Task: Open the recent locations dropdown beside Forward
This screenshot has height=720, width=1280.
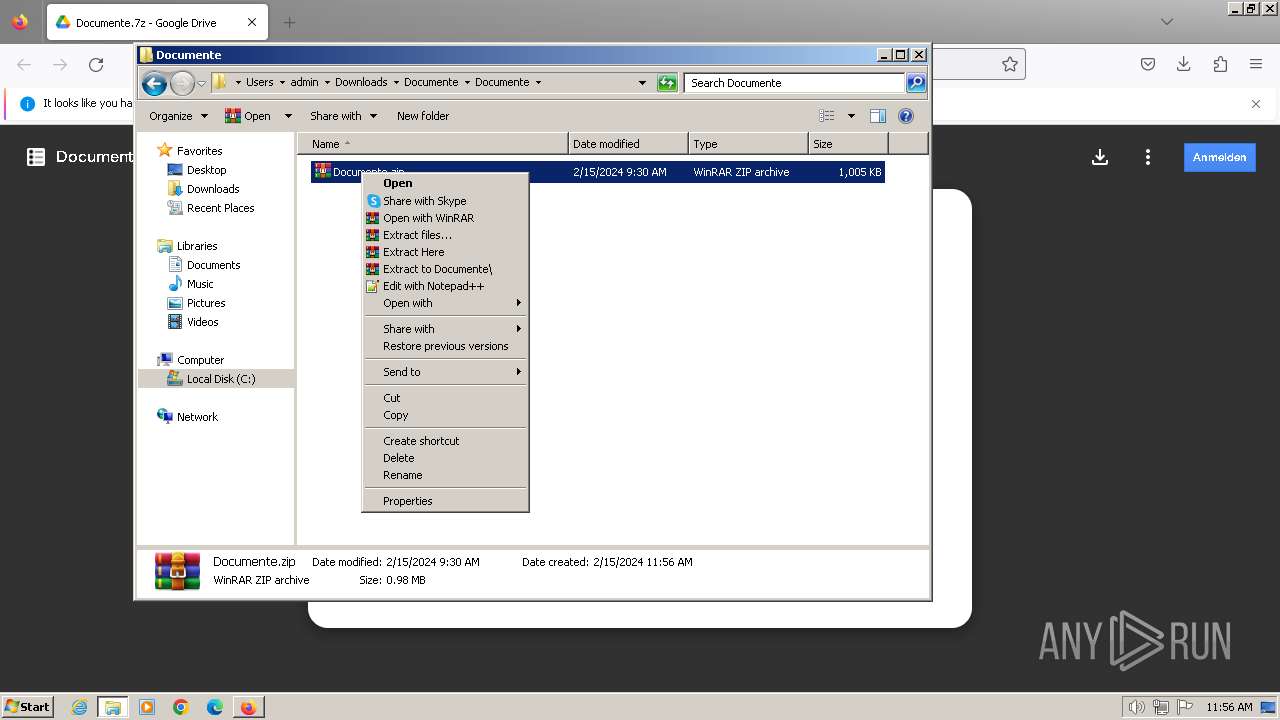Action: (201, 83)
